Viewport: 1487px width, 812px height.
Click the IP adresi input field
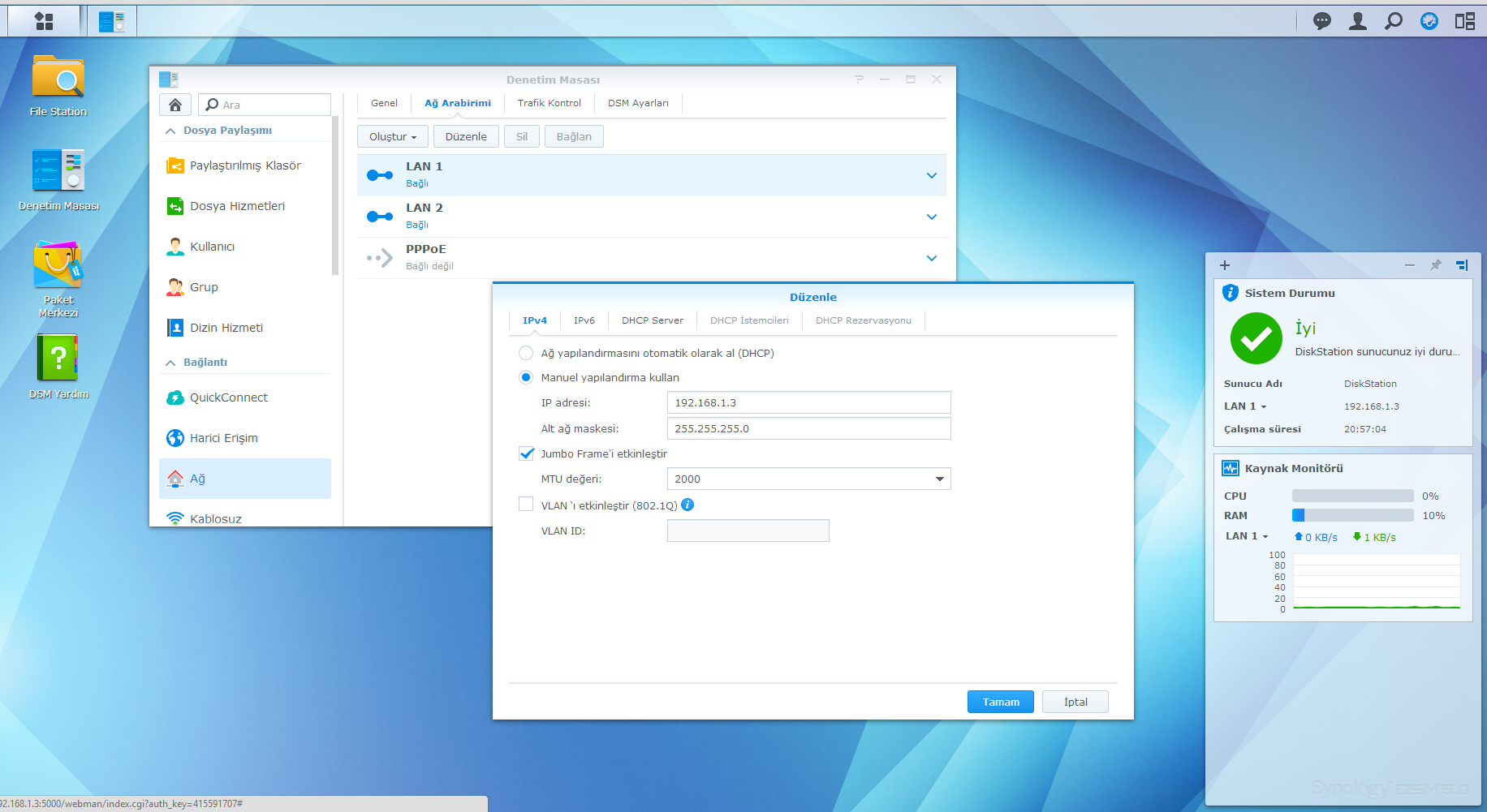808,402
